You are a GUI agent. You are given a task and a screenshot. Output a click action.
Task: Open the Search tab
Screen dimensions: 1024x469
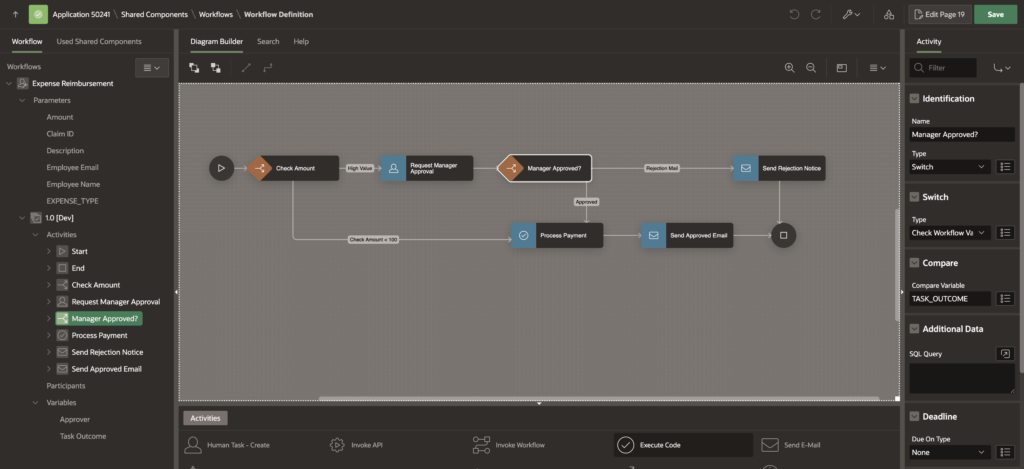(268, 41)
